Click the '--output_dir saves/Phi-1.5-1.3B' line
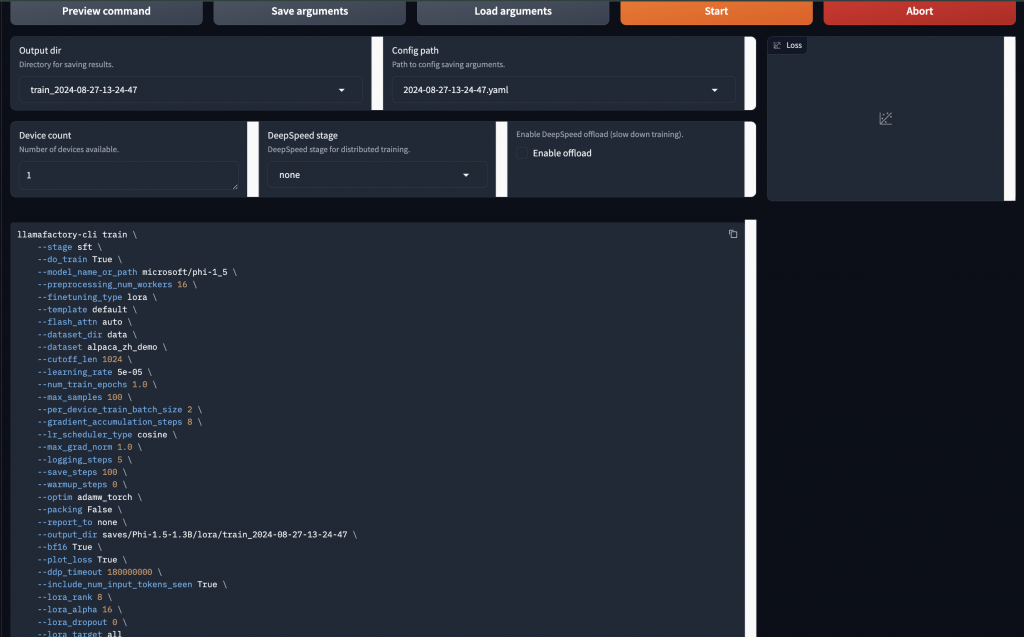 197,534
